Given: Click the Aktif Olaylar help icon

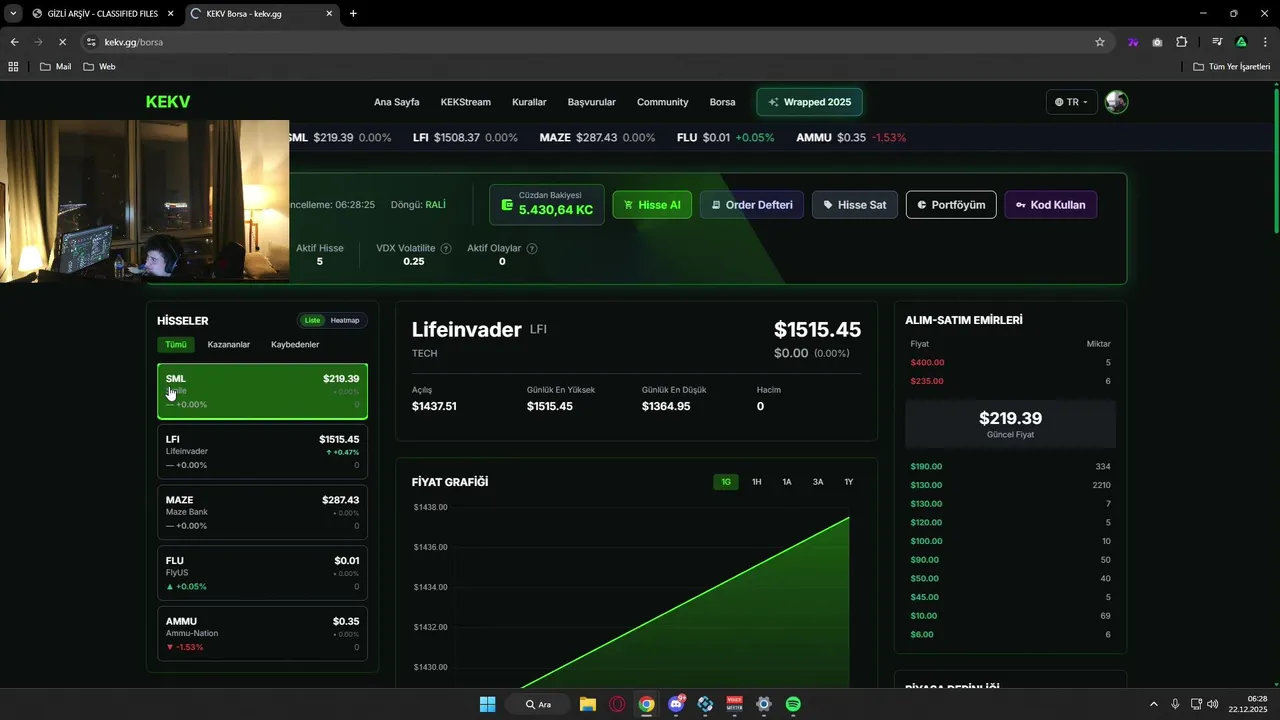Looking at the screenshot, I should (x=532, y=248).
